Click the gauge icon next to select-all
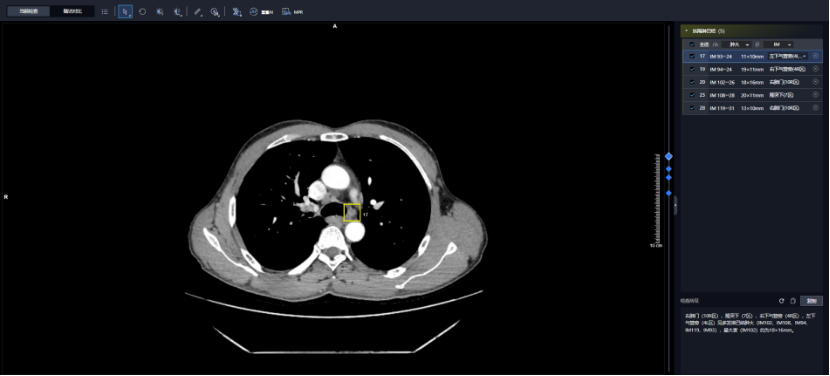Viewport: 830px width, 376px height. (715, 44)
